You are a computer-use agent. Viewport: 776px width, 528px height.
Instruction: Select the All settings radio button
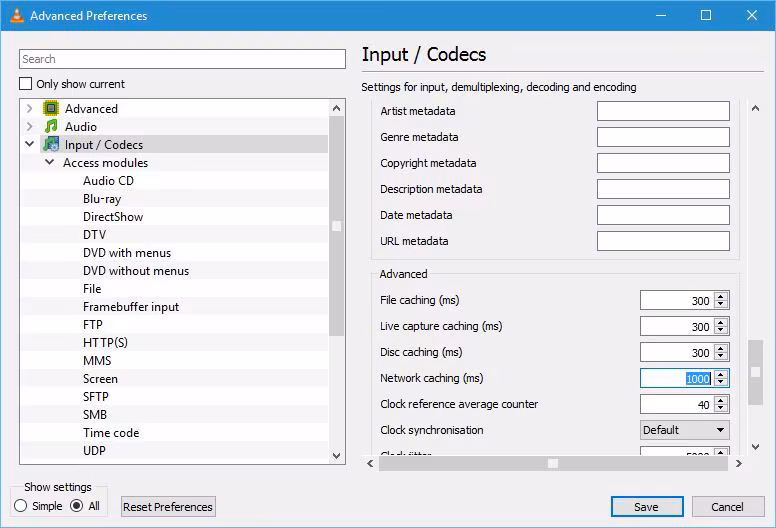coord(76,506)
